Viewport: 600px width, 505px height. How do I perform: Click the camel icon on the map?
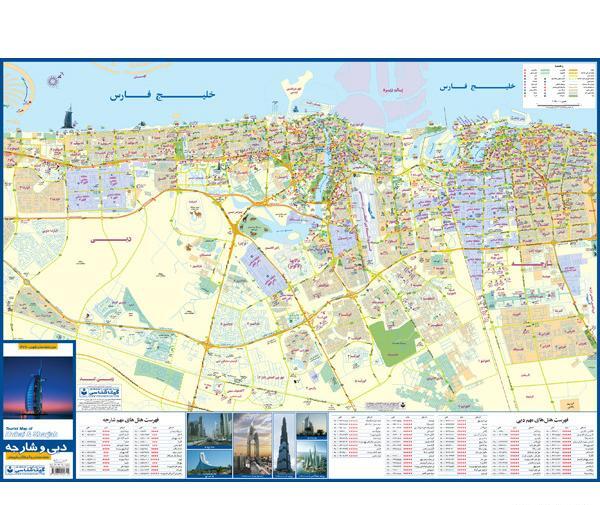coord(196,212)
